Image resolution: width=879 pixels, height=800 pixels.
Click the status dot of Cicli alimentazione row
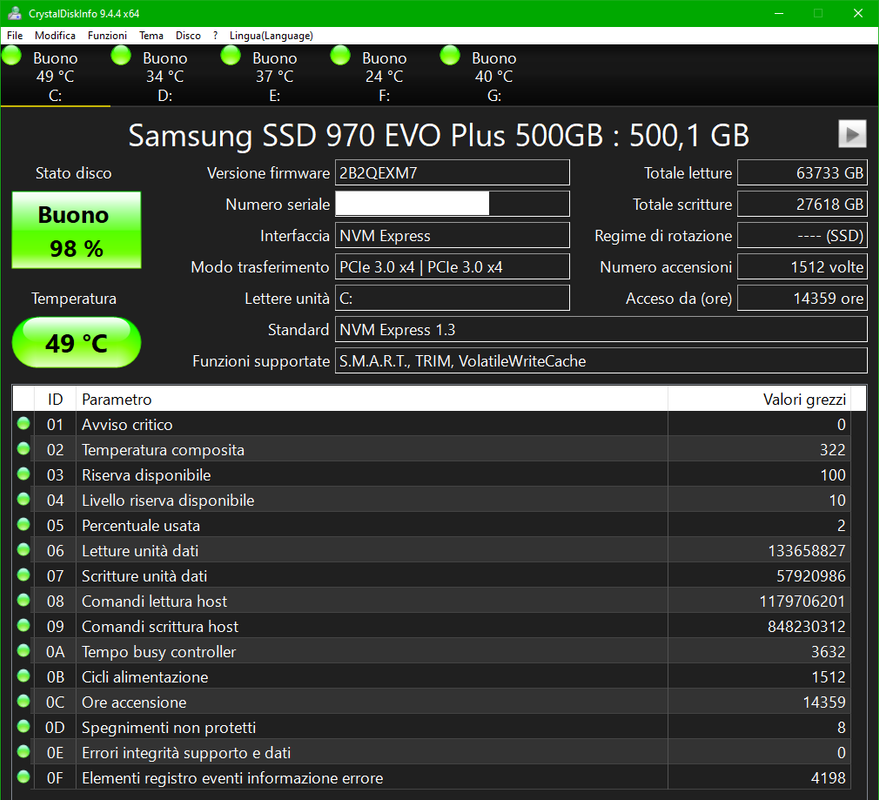click(24, 676)
